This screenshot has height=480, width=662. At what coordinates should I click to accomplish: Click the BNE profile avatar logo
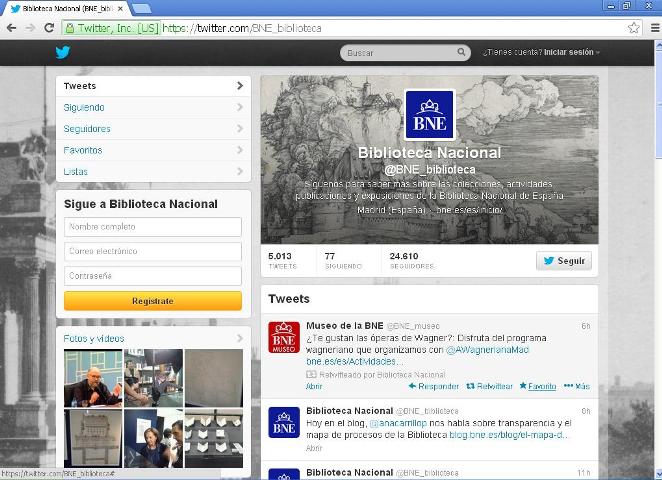tap(429, 115)
